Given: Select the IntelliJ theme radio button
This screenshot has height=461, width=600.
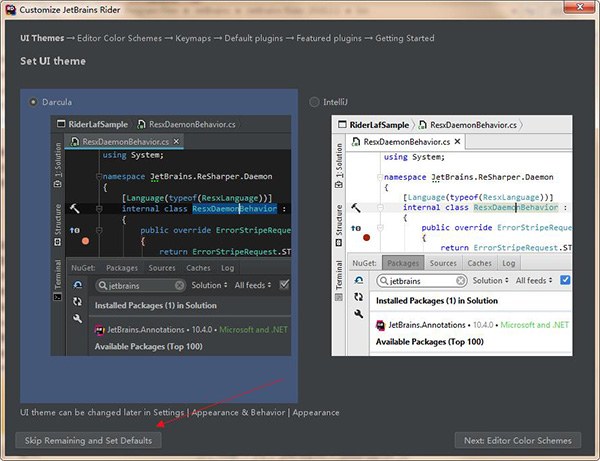Looking at the screenshot, I should pyautogui.click(x=315, y=101).
